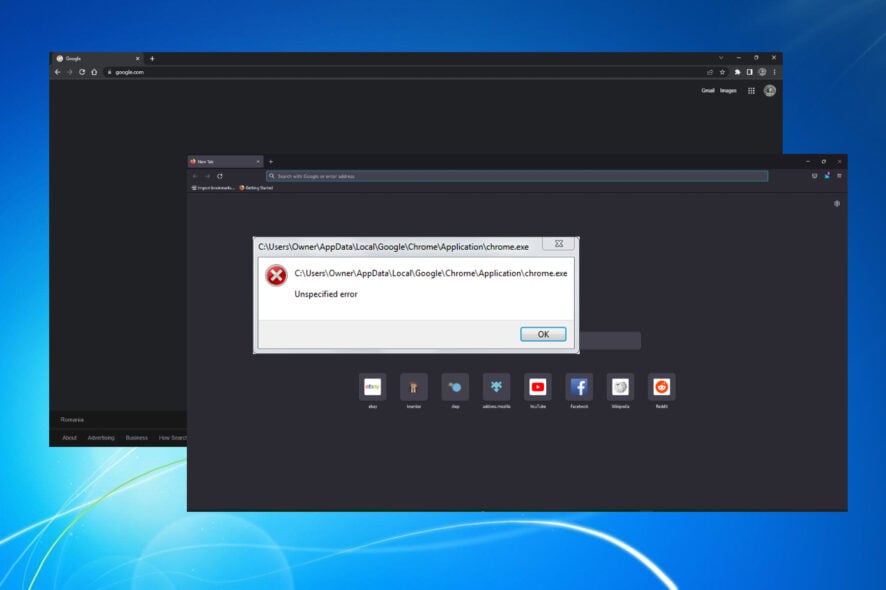The image size is (886, 590).
Task: Click OK in the Unspecified error dialog
Action: 543,334
